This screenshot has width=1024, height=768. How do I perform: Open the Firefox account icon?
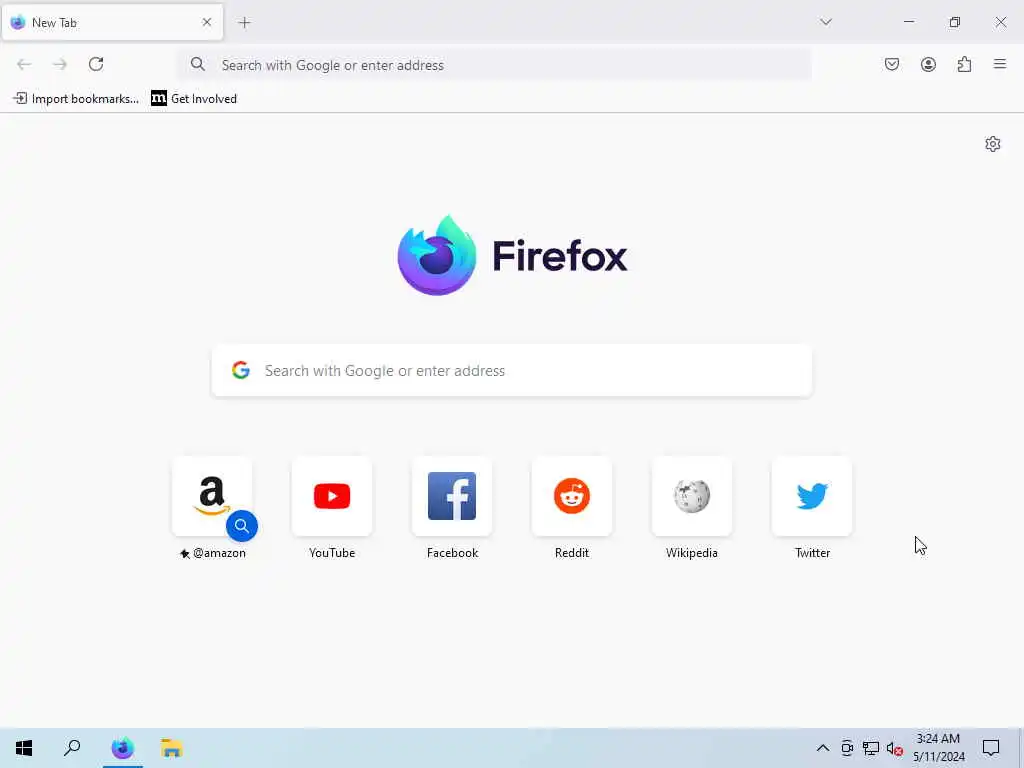928,64
